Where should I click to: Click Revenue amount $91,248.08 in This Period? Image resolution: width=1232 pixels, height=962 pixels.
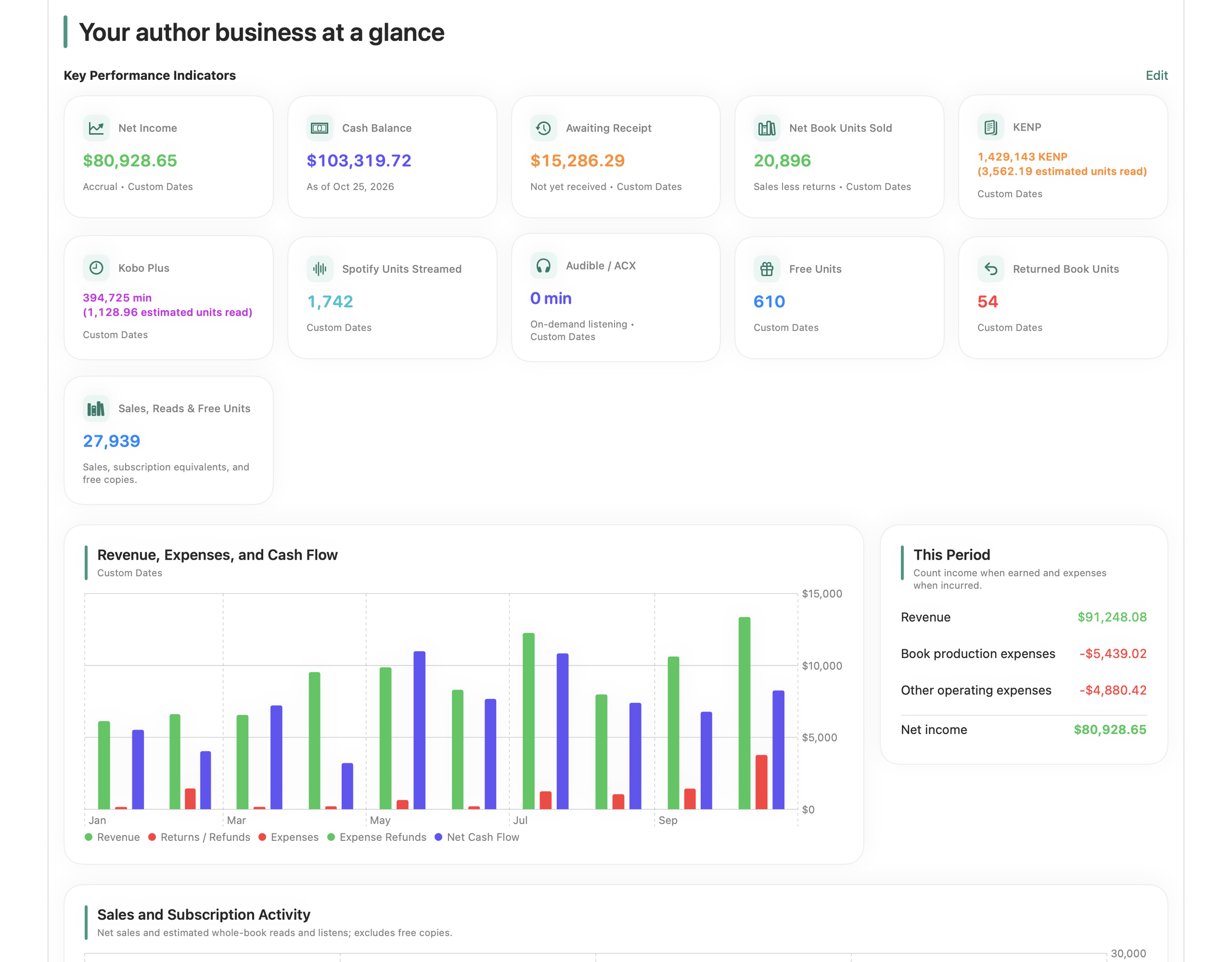pos(1112,617)
